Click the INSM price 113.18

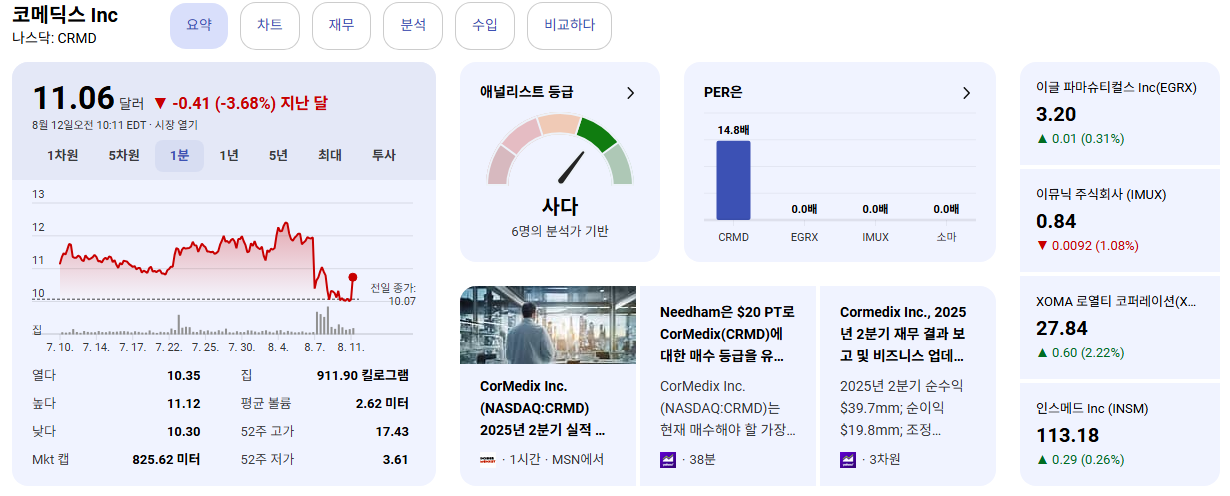1067,435
